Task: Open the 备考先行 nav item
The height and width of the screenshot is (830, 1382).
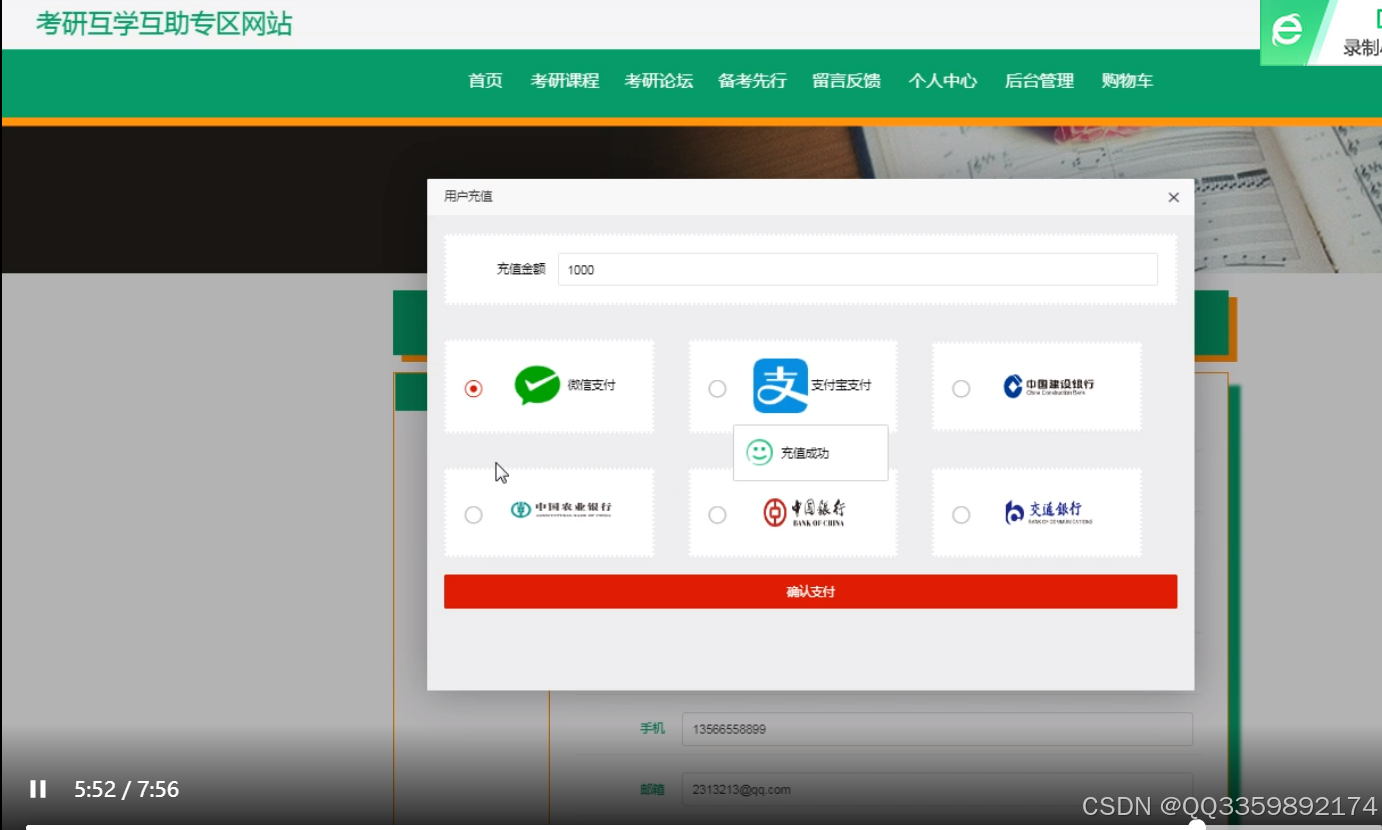Action: pyautogui.click(x=752, y=81)
